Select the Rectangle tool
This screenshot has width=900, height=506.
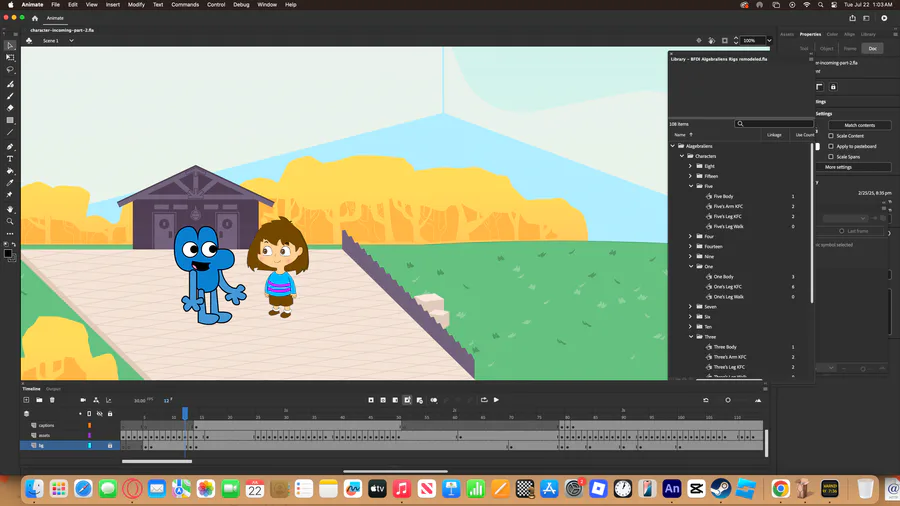click(x=10, y=120)
